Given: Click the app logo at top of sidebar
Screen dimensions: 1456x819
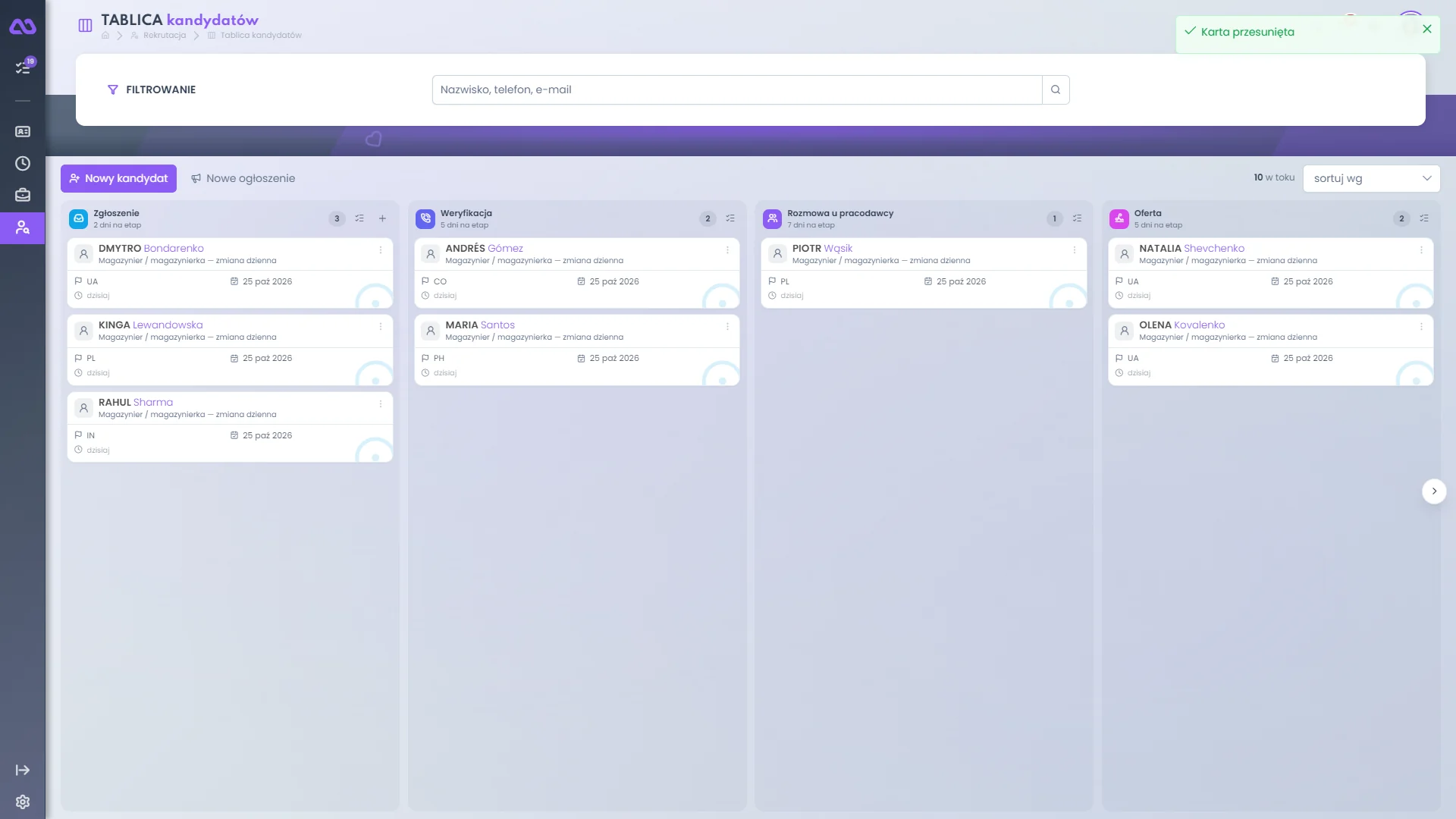Looking at the screenshot, I should tap(23, 27).
